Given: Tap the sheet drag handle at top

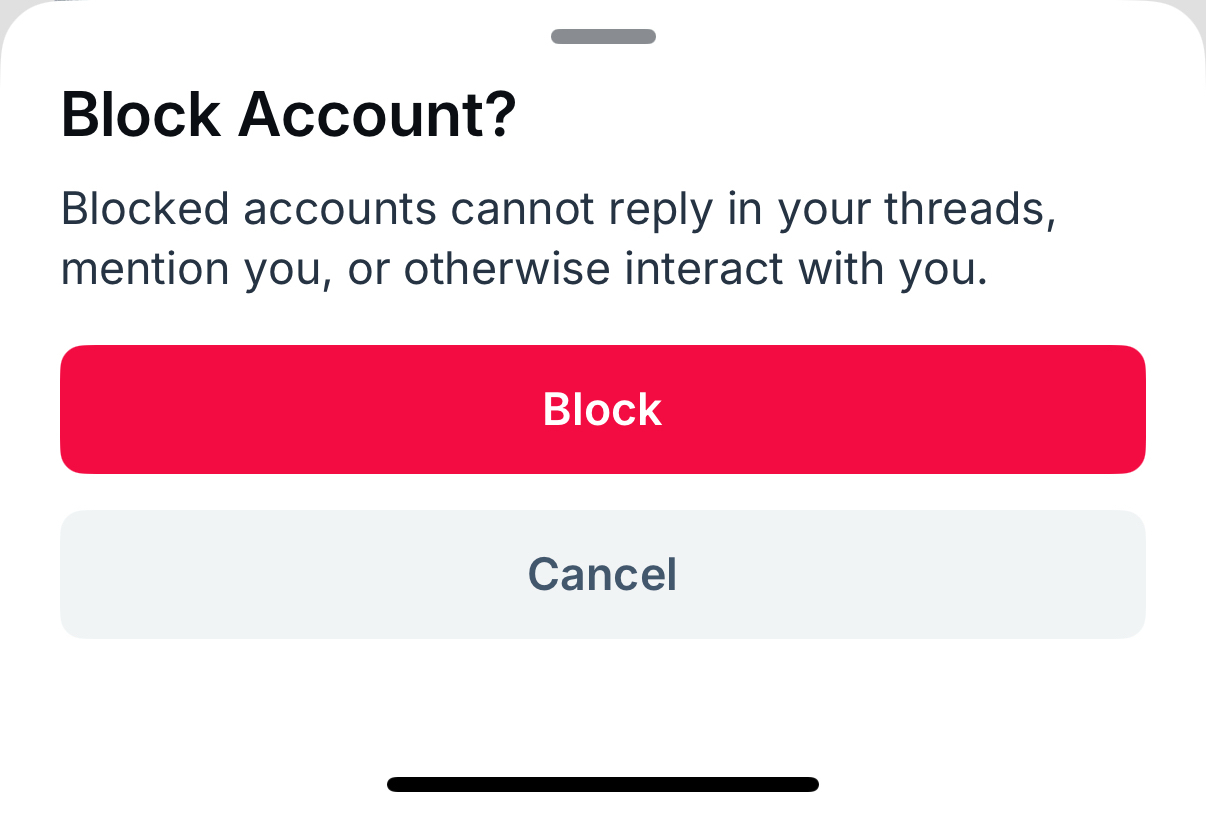Looking at the screenshot, I should click(603, 37).
